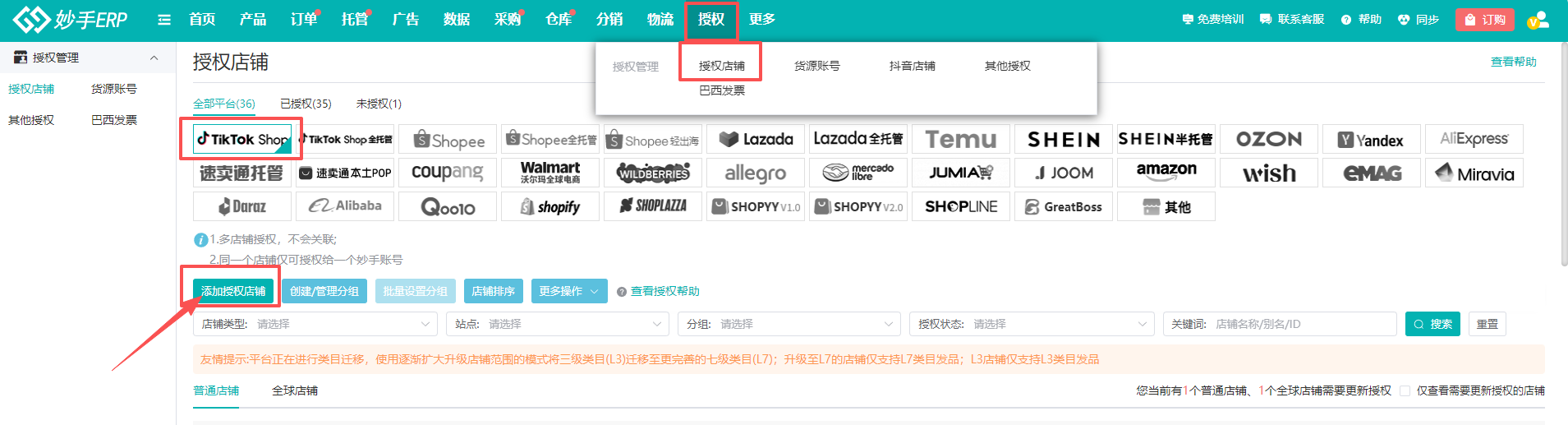Switch to the 全球店铺 tab
The image size is (1568, 425).
click(x=295, y=390)
